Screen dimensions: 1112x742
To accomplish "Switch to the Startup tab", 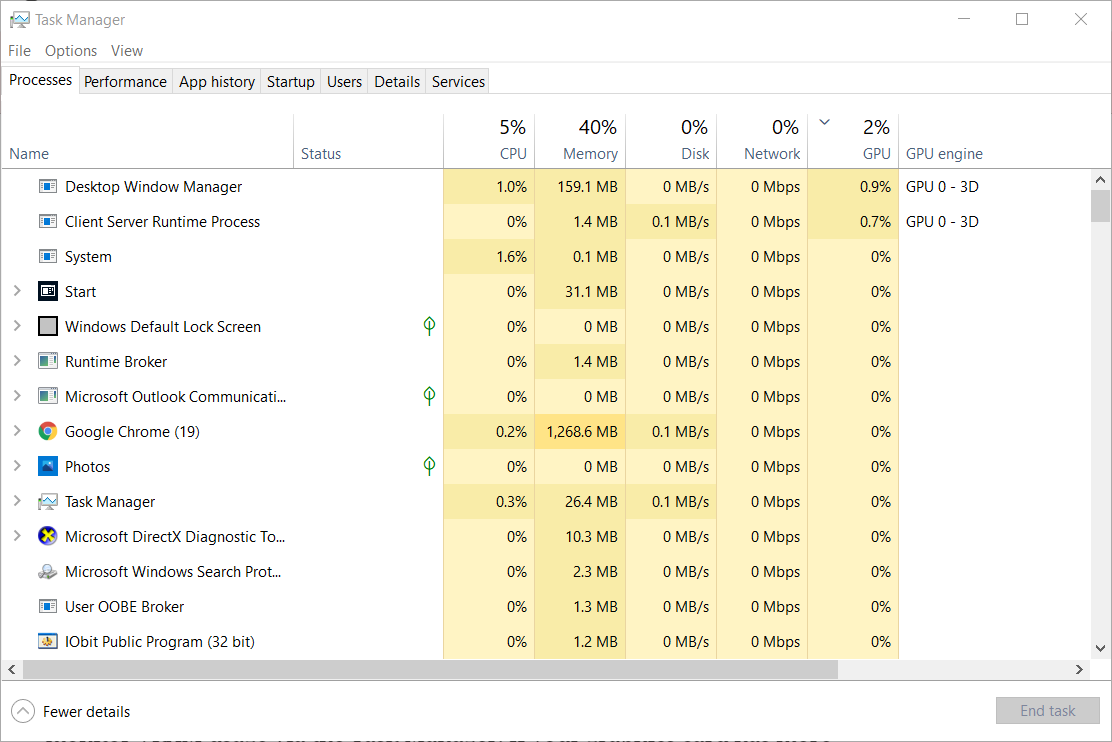I will 291,82.
